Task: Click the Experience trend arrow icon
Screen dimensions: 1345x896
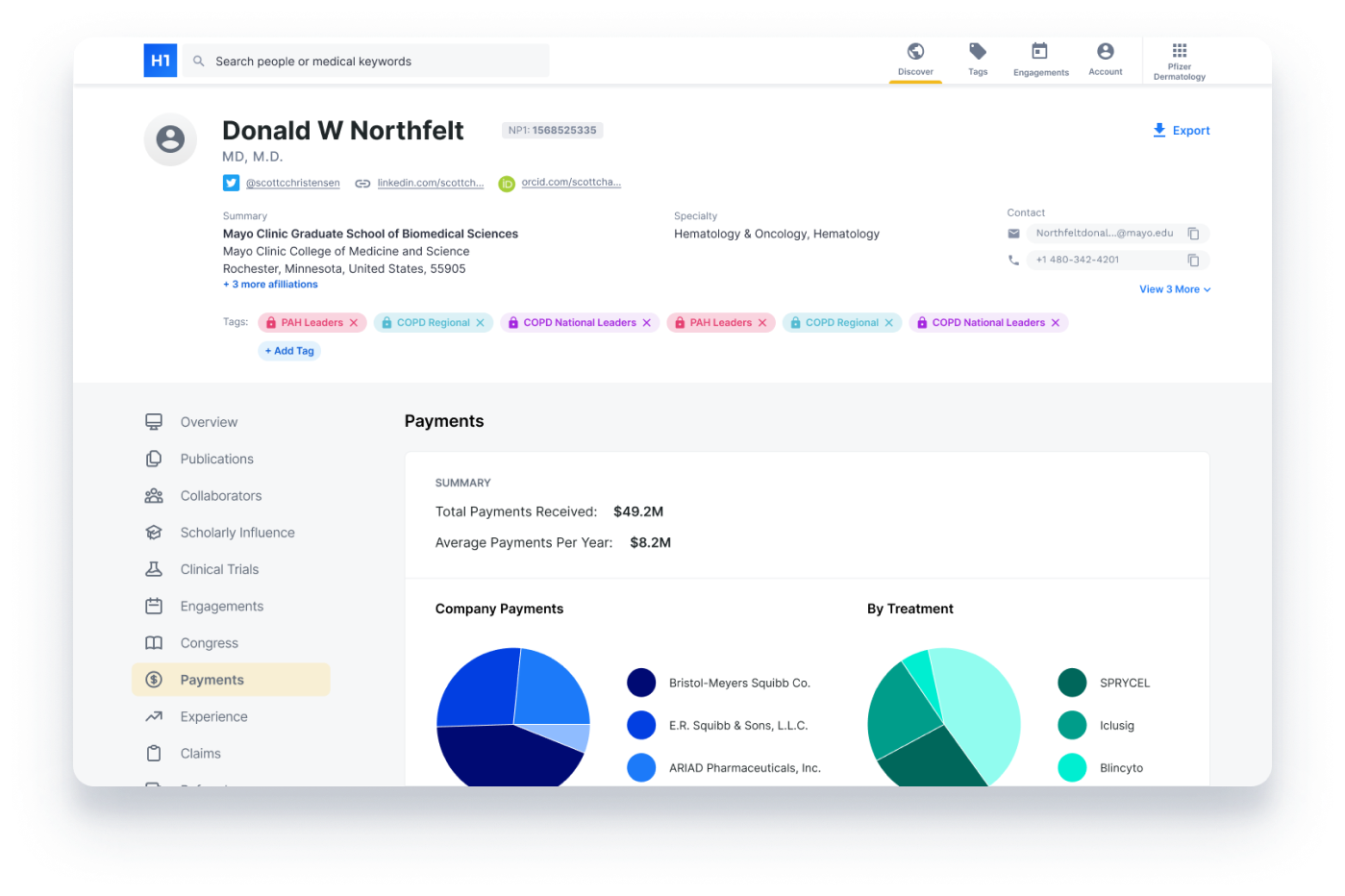Action: (x=154, y=717)
